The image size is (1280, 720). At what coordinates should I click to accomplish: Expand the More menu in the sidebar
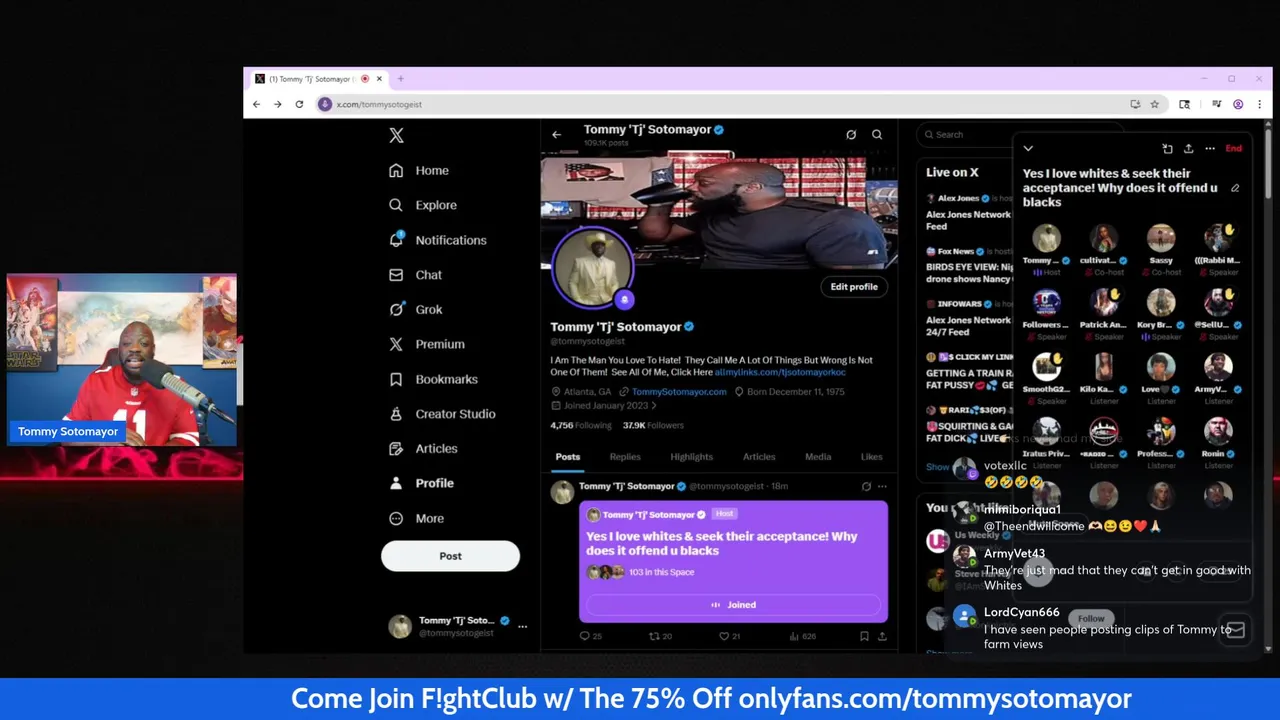pyautogui.click(x=416, y=518)
